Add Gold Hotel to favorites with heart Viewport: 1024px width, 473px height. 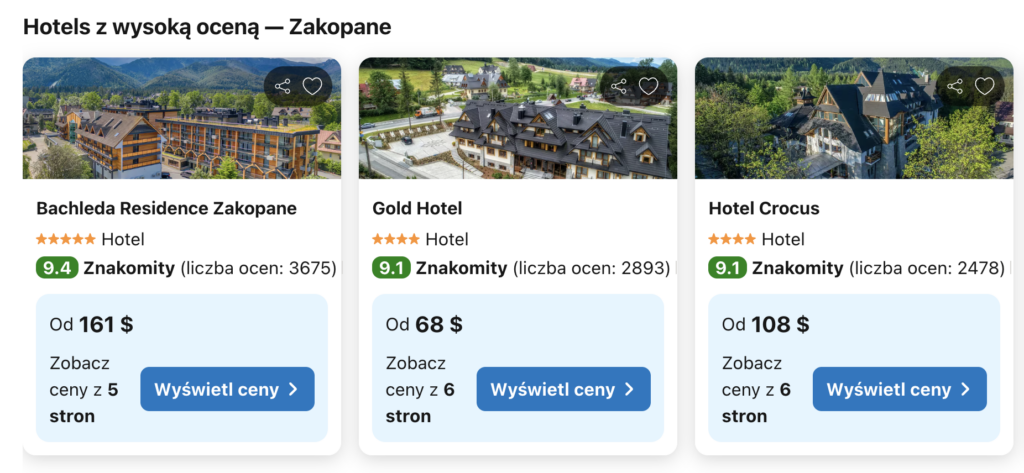point(648,86)
